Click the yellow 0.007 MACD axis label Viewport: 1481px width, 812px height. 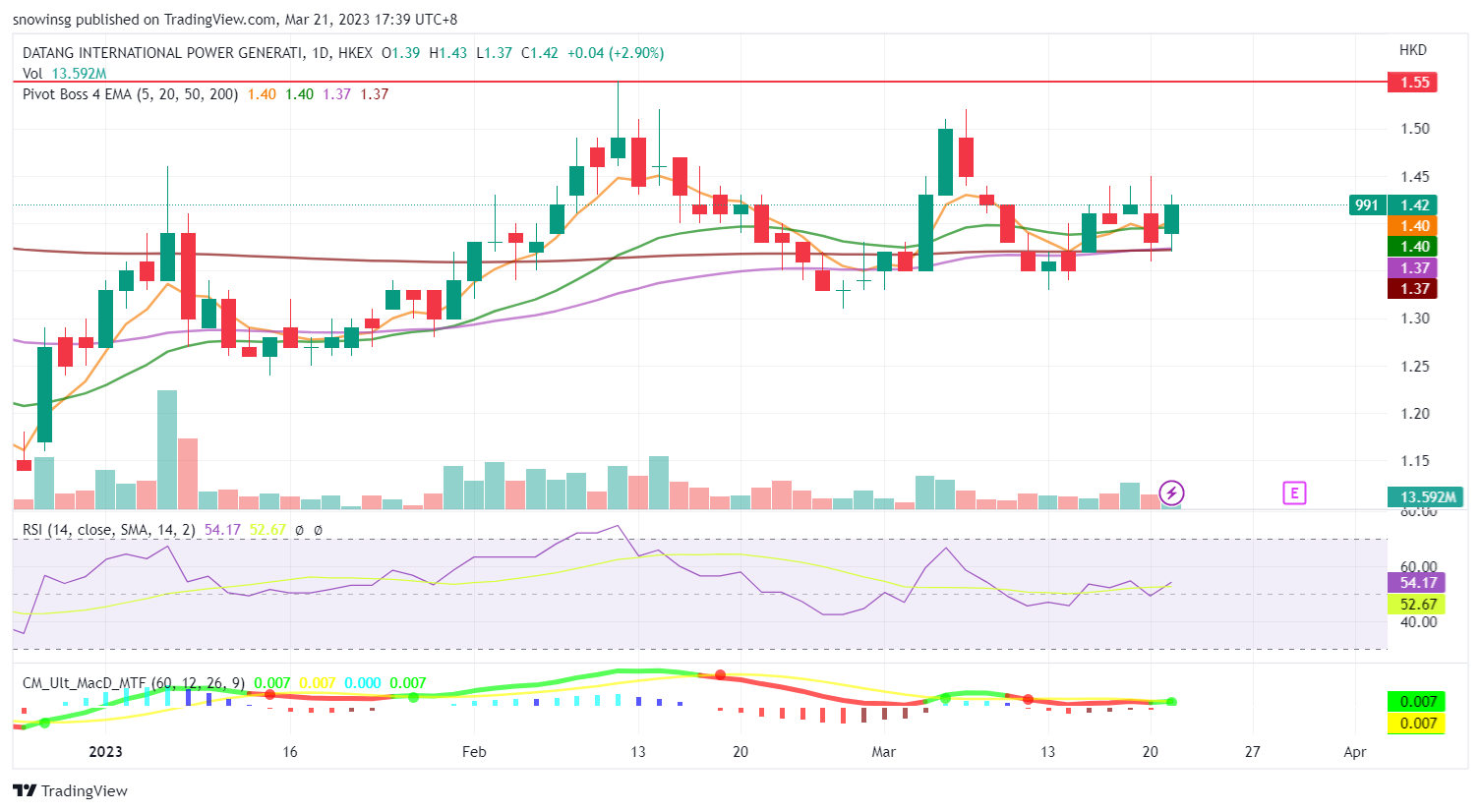click(x=1416, y=724)
